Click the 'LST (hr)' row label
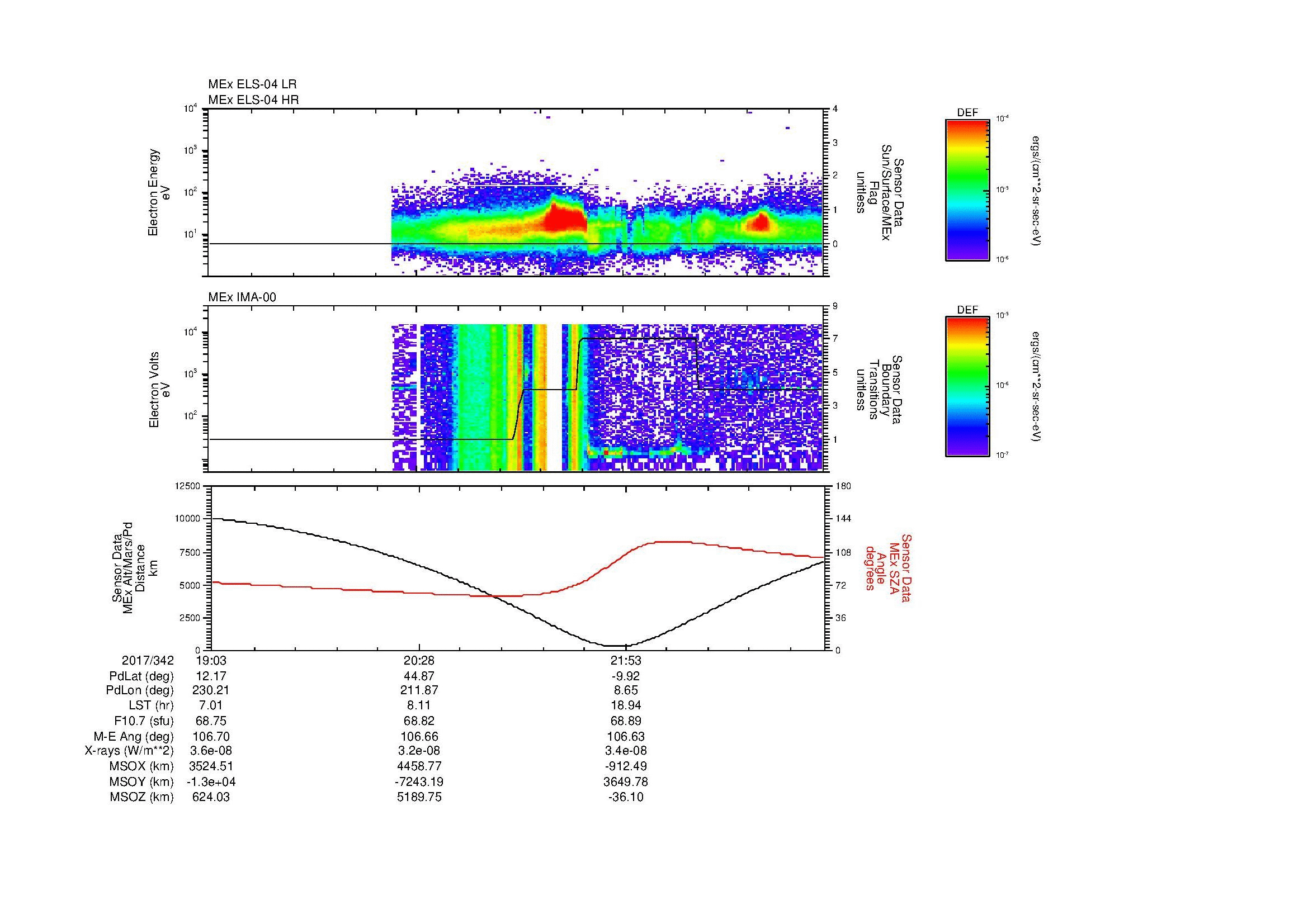Screen dimensions: 1308x924 point(151,705)
